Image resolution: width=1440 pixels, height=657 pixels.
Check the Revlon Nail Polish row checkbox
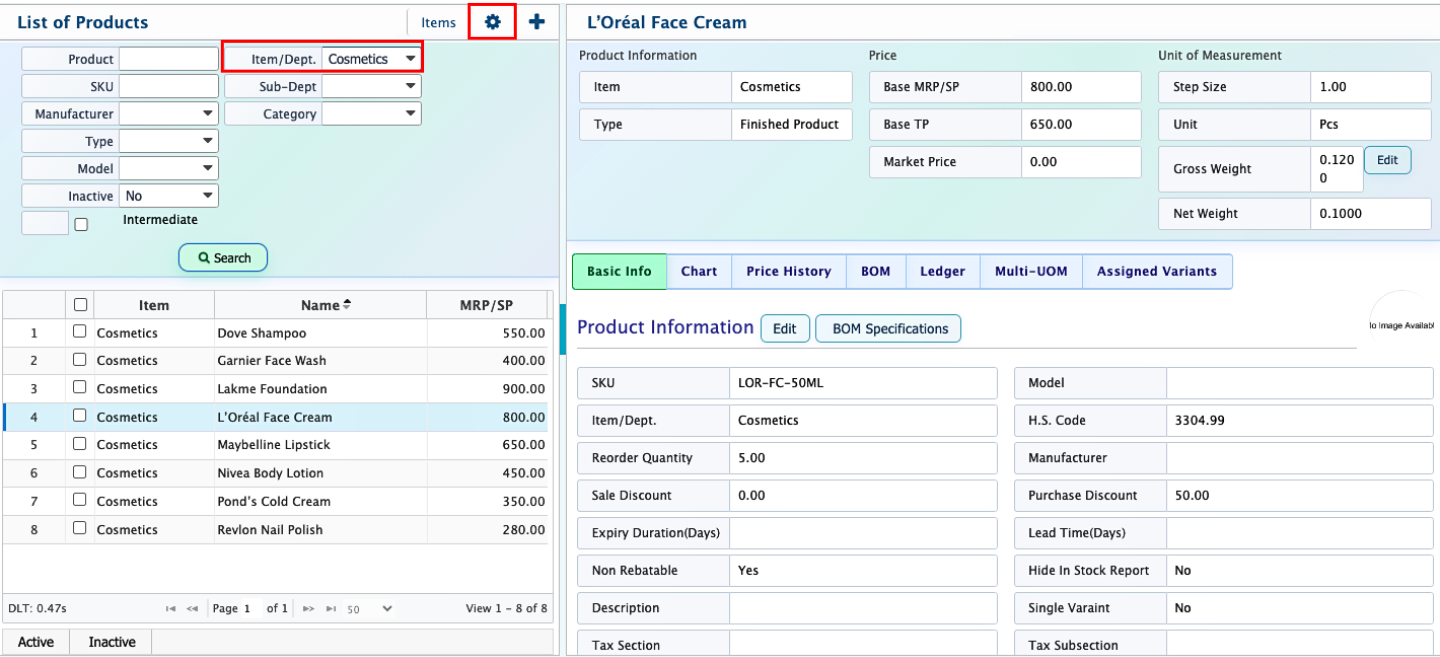coord(80,528)
